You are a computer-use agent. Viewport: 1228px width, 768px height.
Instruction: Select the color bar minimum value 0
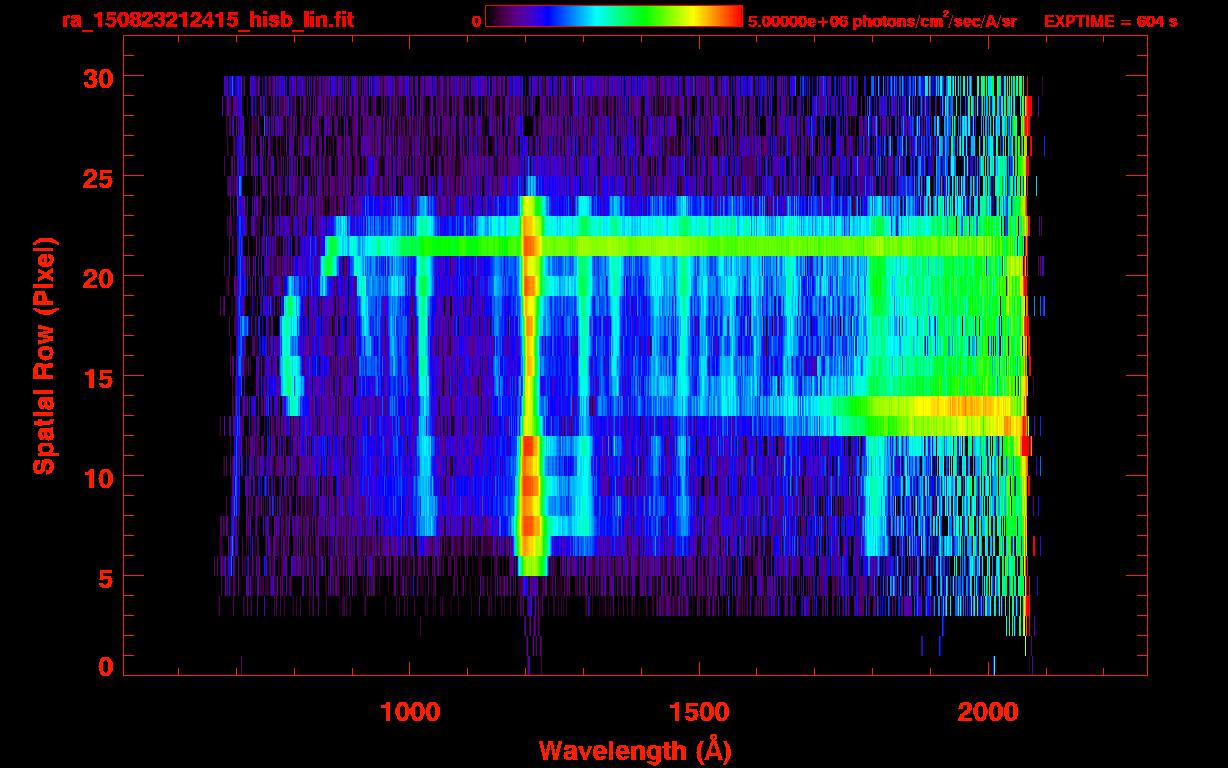476,21
